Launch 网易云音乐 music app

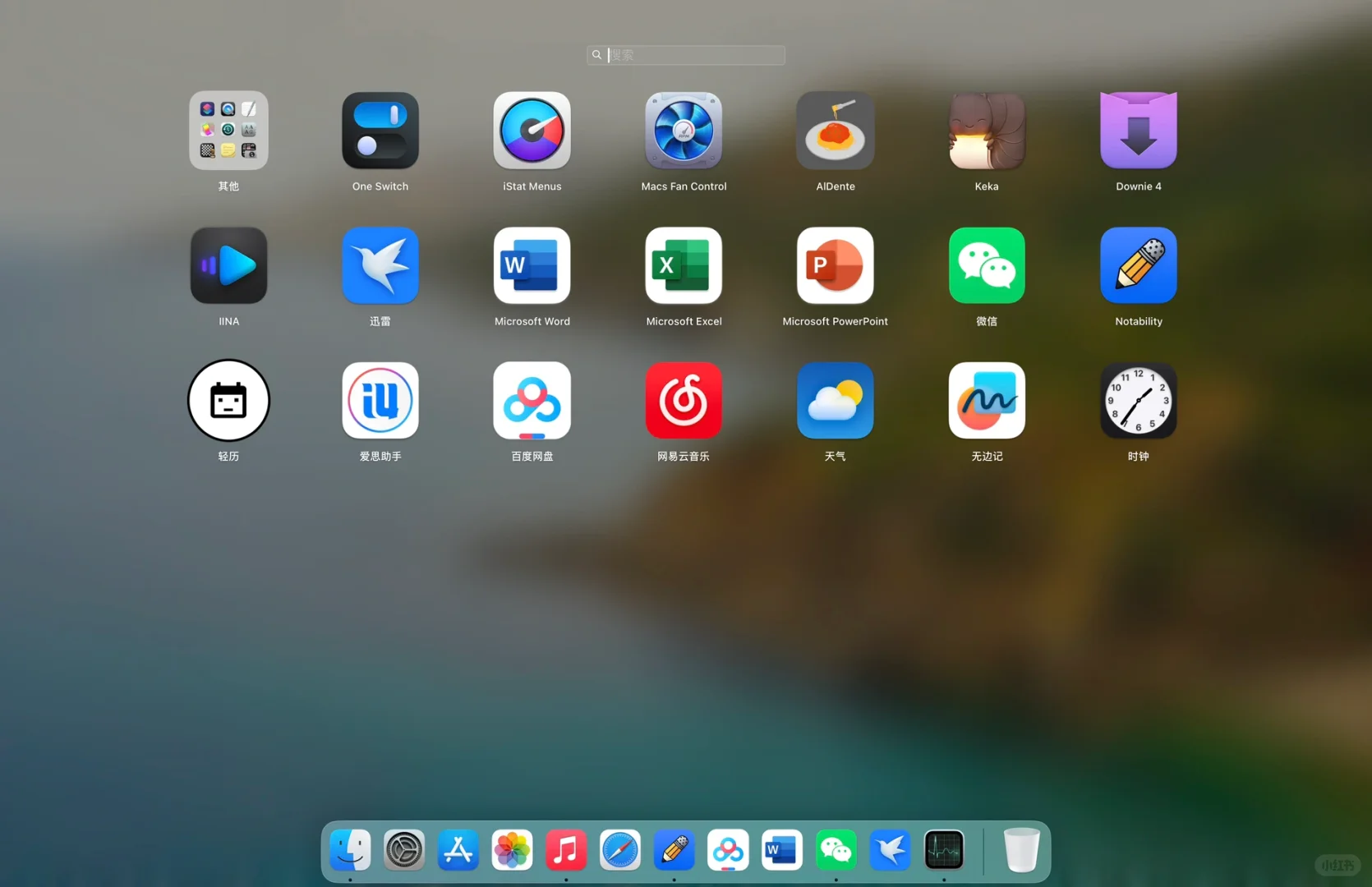(684, 400)
